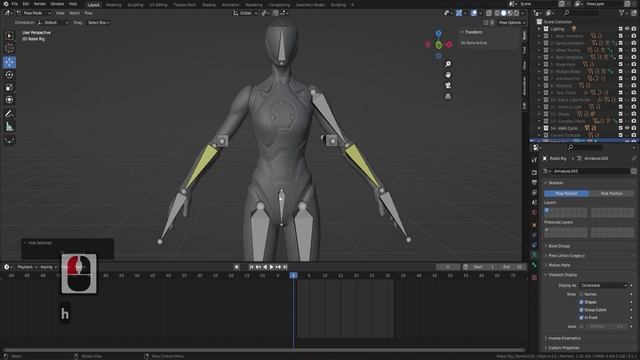Click the navigation gizmo Z axis
Image resolution: width=640 pixels, height=360 pixels.
click(x=438, y=33)
